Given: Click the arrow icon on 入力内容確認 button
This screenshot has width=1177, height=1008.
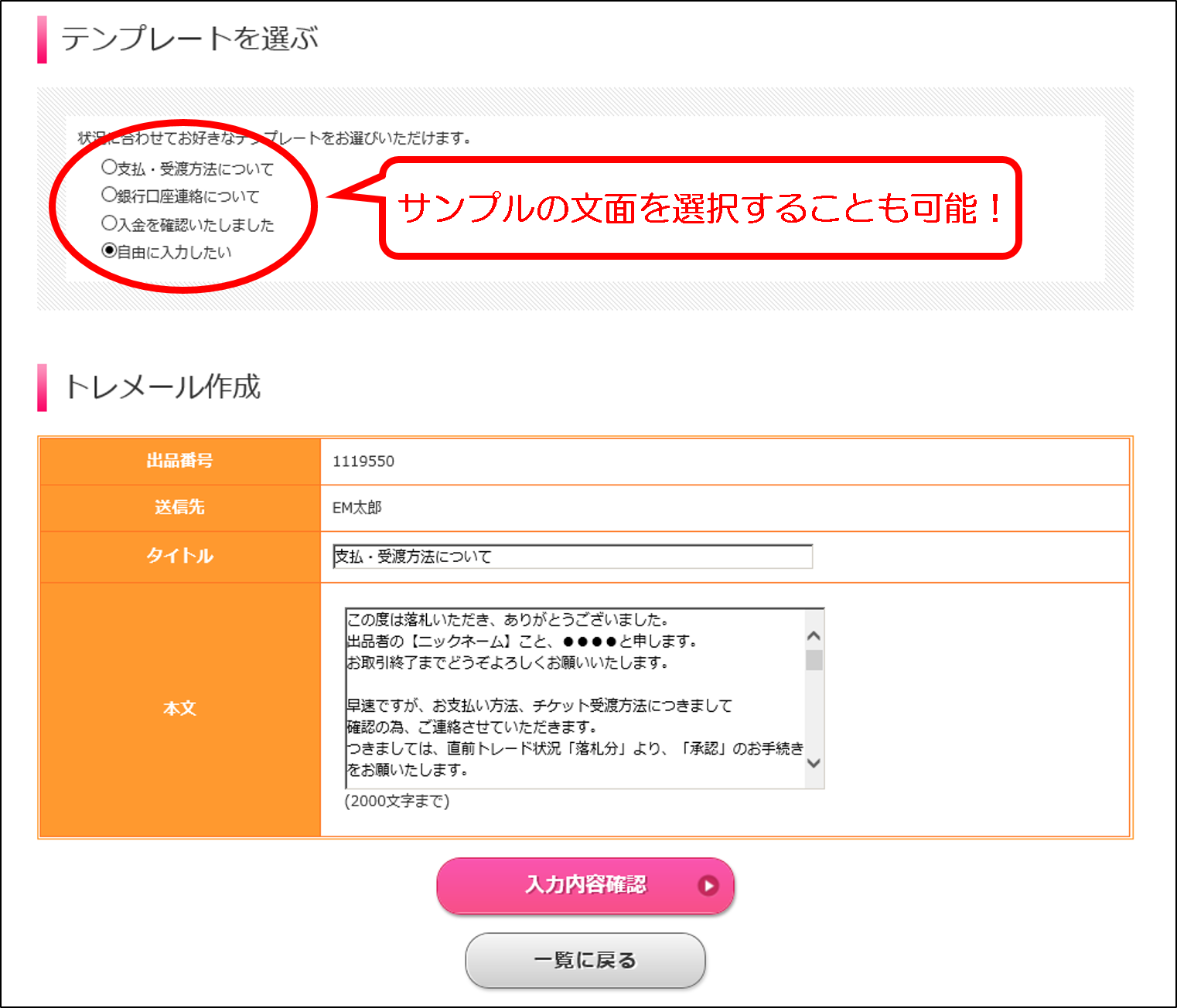Looking at the screenshot, I should [x=708, y=886].
